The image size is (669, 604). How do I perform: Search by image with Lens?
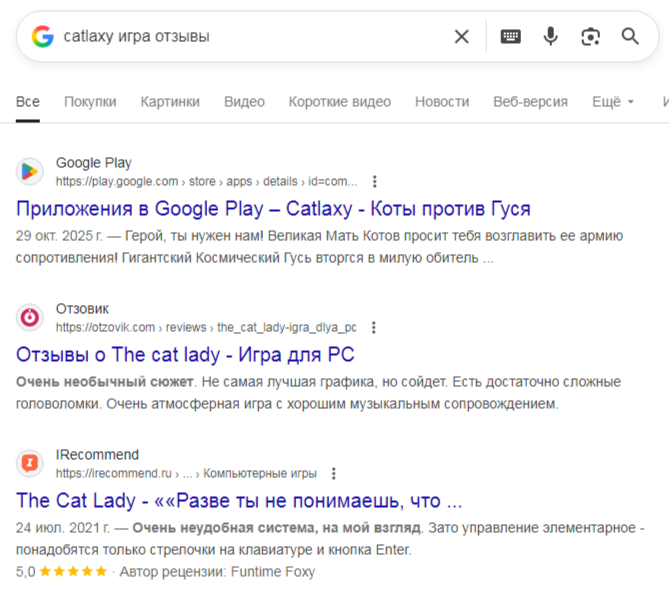pyautogui.click(x=590, y=37)
